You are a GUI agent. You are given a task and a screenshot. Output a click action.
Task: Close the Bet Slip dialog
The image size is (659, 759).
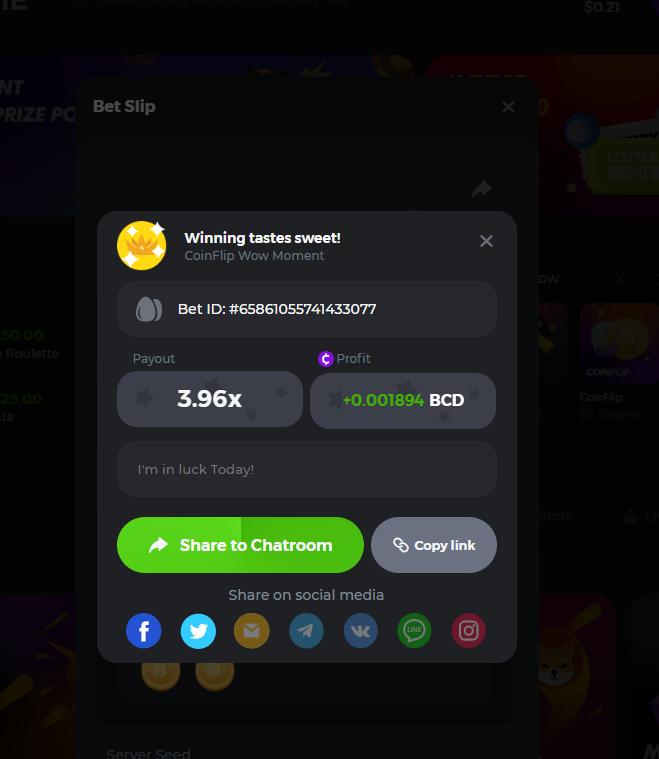pos(508,107)
